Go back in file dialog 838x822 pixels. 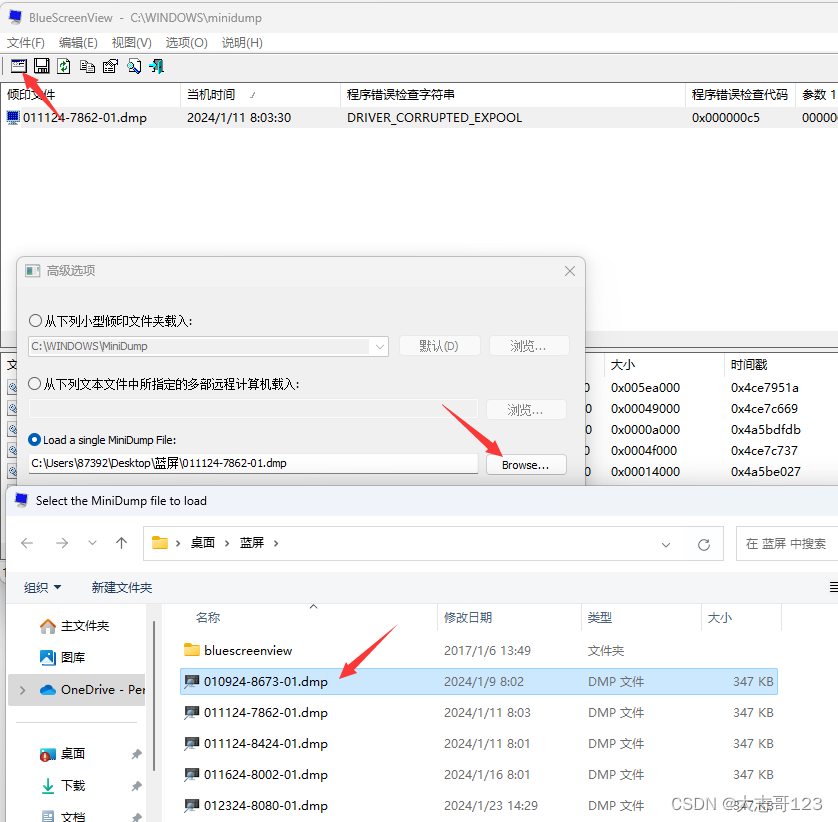tap(27, 543)
